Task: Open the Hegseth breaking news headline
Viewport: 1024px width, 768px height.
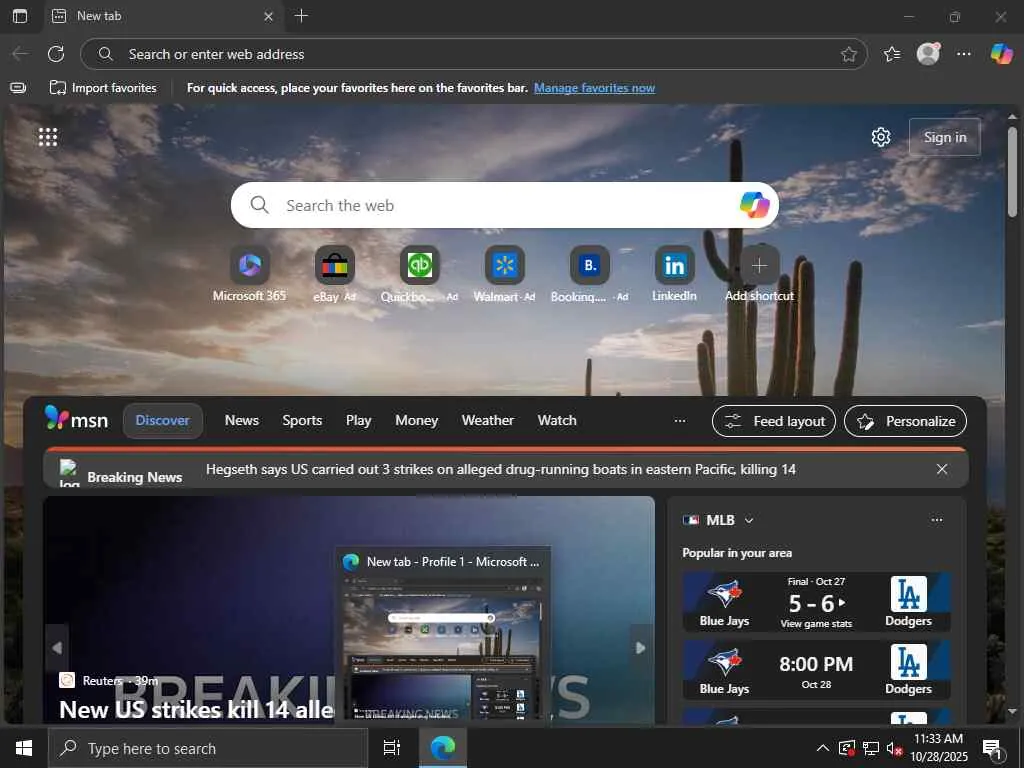Action: (501, 469)
